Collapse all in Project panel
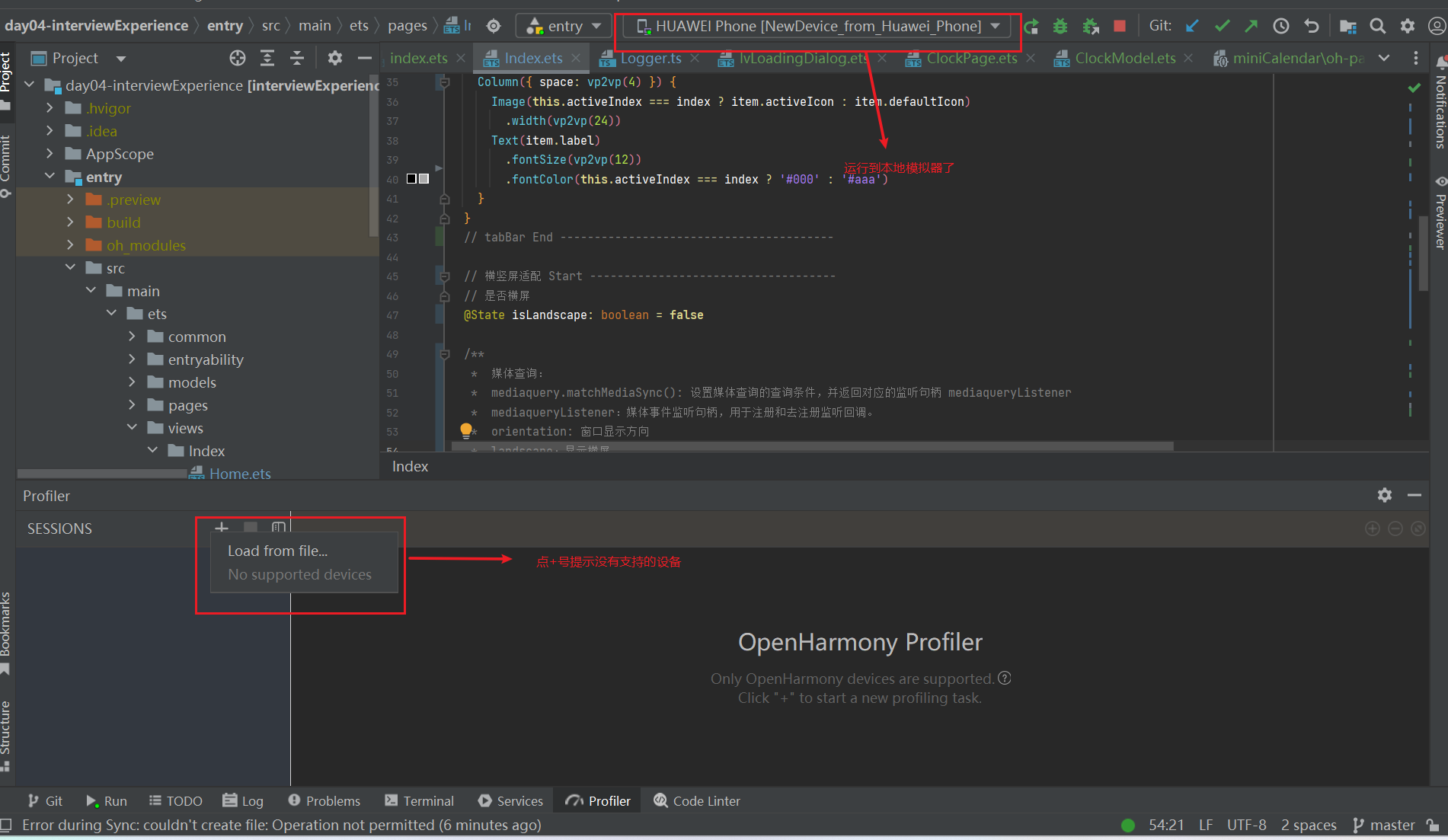Screen dimensions: 1448x840 tap(297, 58)
